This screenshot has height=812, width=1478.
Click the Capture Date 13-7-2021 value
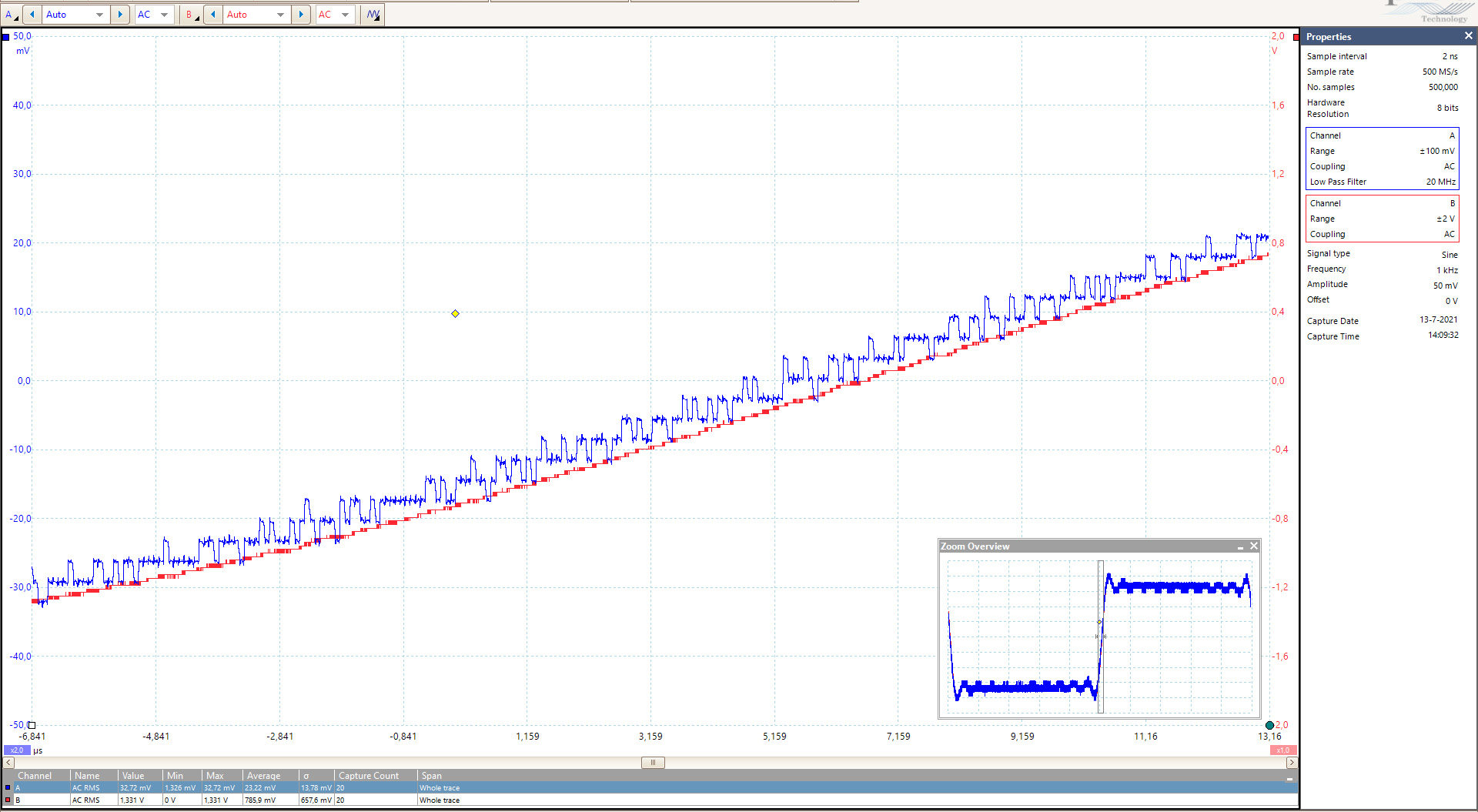[x=1438, y=319]
